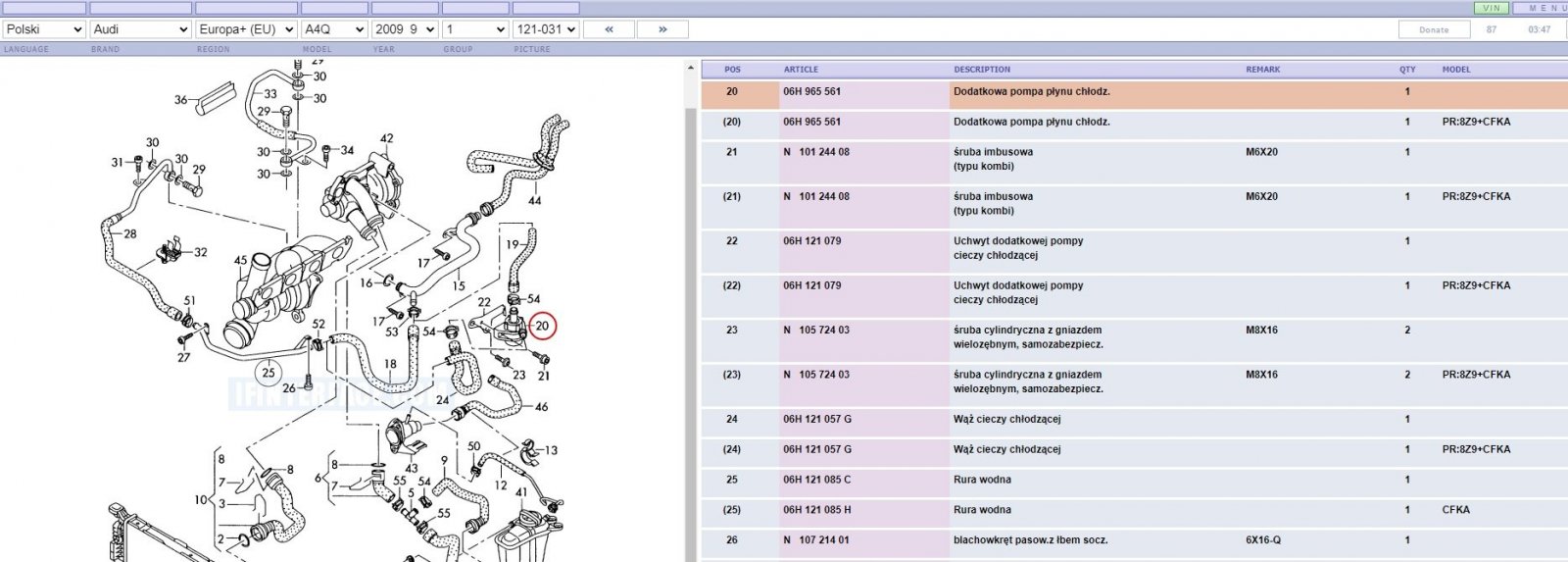Select the circled part number 25 in diagram
Viewport: 1568px width, 562px height.
click(269, 372)
